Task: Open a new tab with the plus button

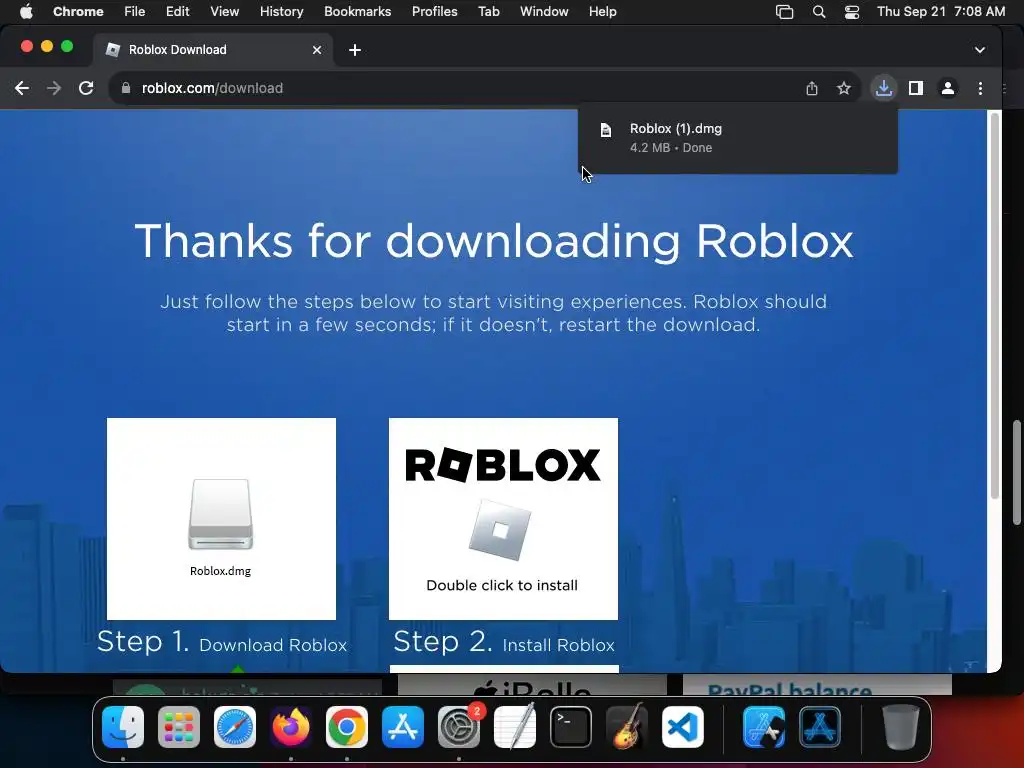Action: (355, 50)
